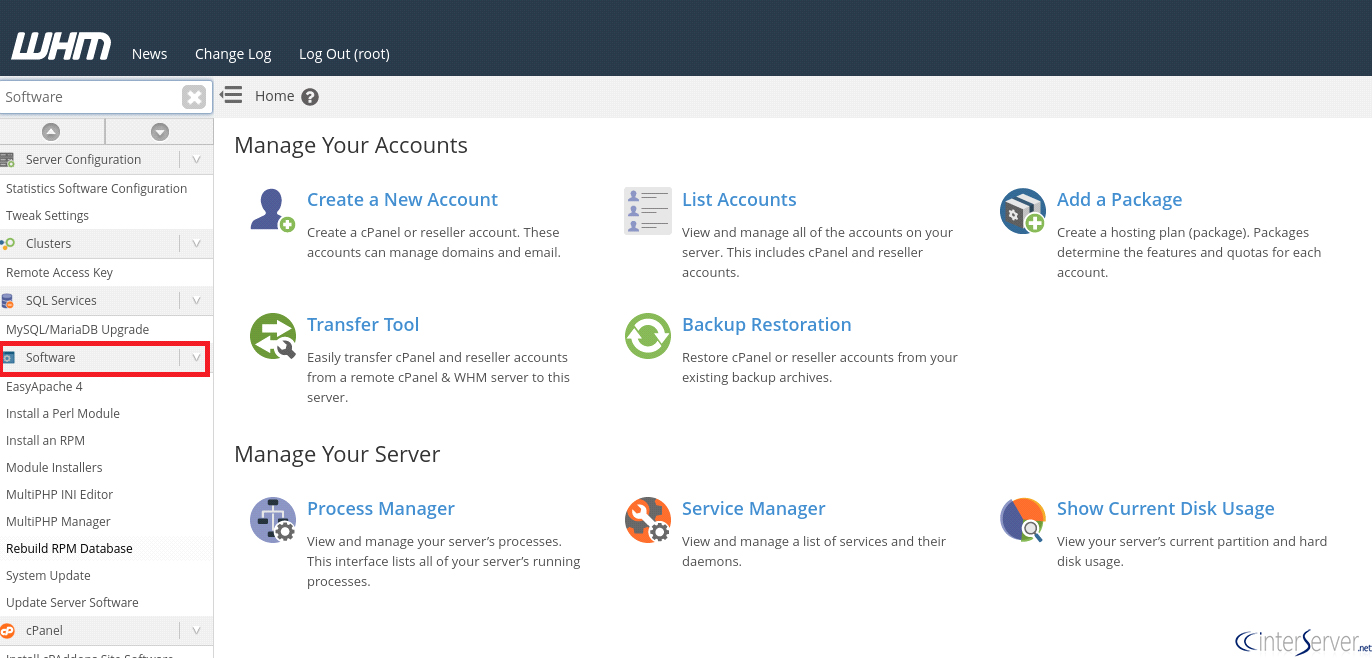This screenshot has height=658, width=1372.
Task: Open the Home help question mark icon
Action: tap(310, 97)
